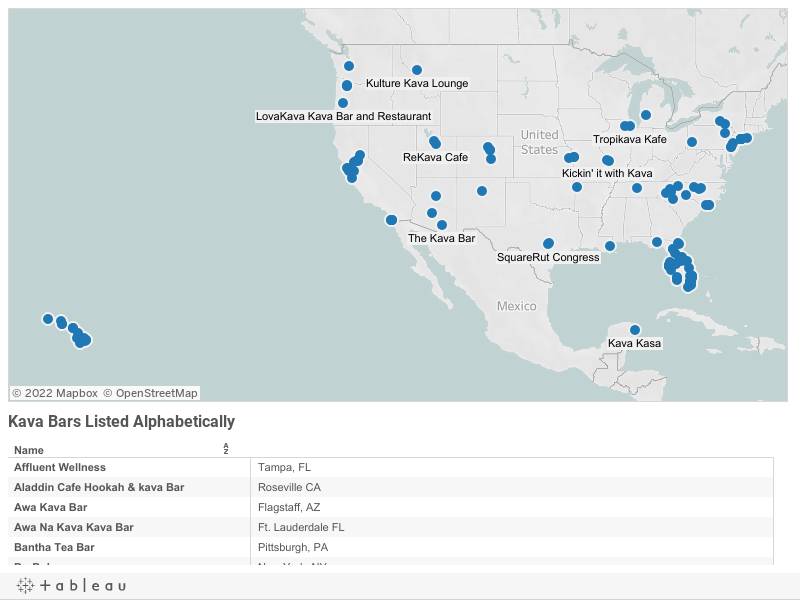Click The Kava Bar map label
Screen dimensions: 800x600
click(441, 238)
